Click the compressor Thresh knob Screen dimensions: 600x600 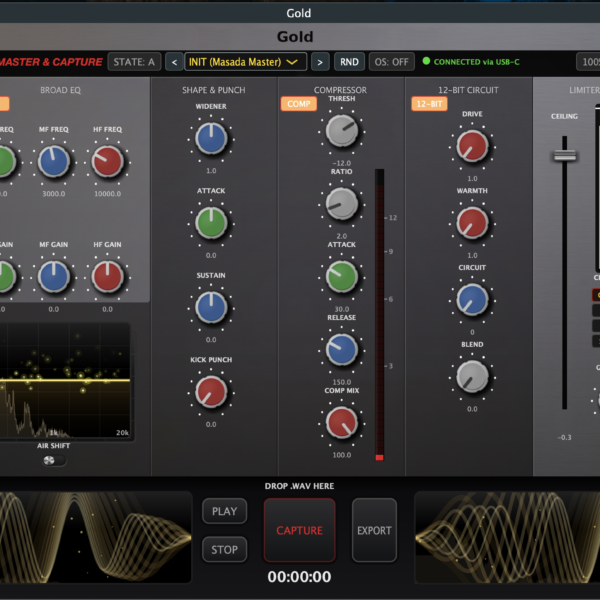341,129
